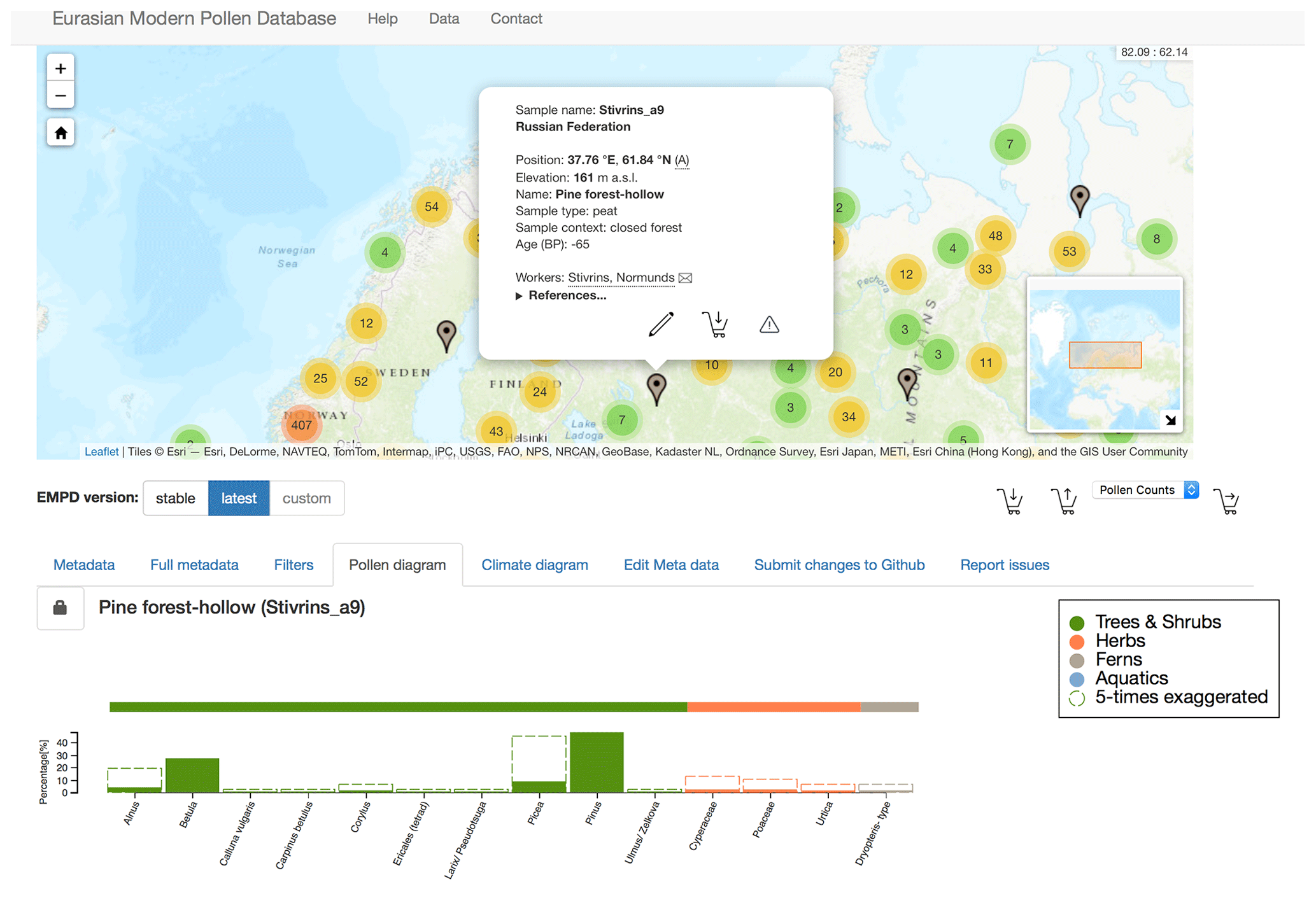Click the pencil edit icon in popup
Screen dimensions: 1316x910
(661, 324)
